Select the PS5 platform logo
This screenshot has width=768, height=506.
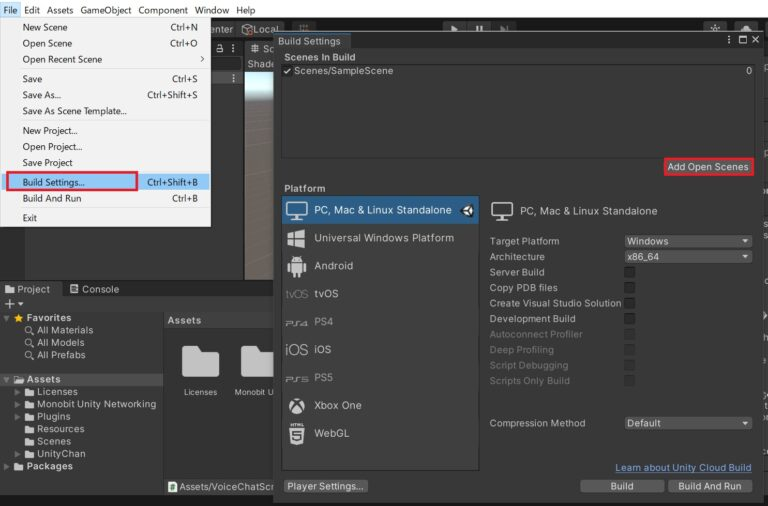click(x=296, y=379)
